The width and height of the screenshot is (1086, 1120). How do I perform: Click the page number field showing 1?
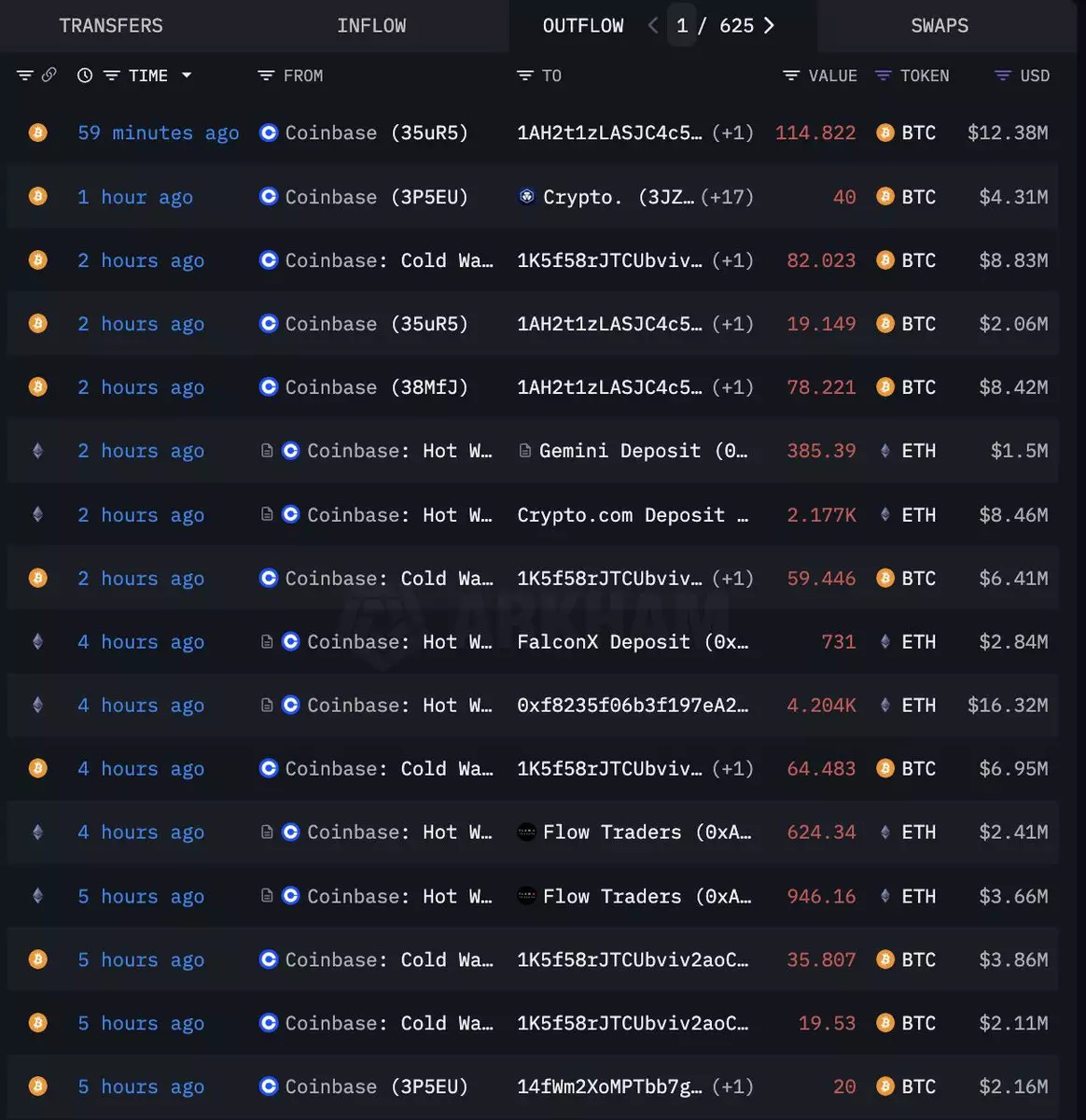[682, 25]
